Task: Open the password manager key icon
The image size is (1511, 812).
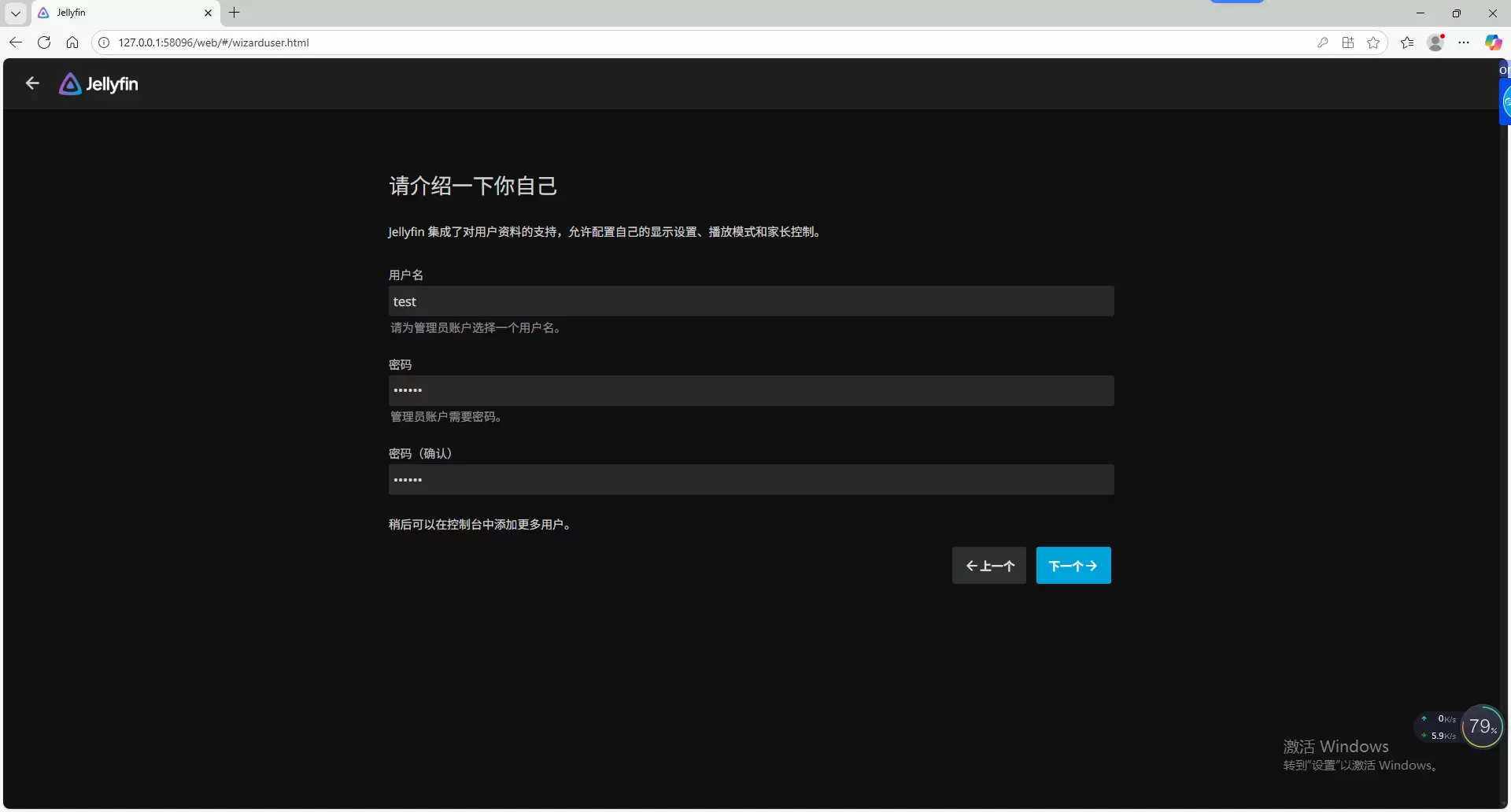Action: point(1323,42)
